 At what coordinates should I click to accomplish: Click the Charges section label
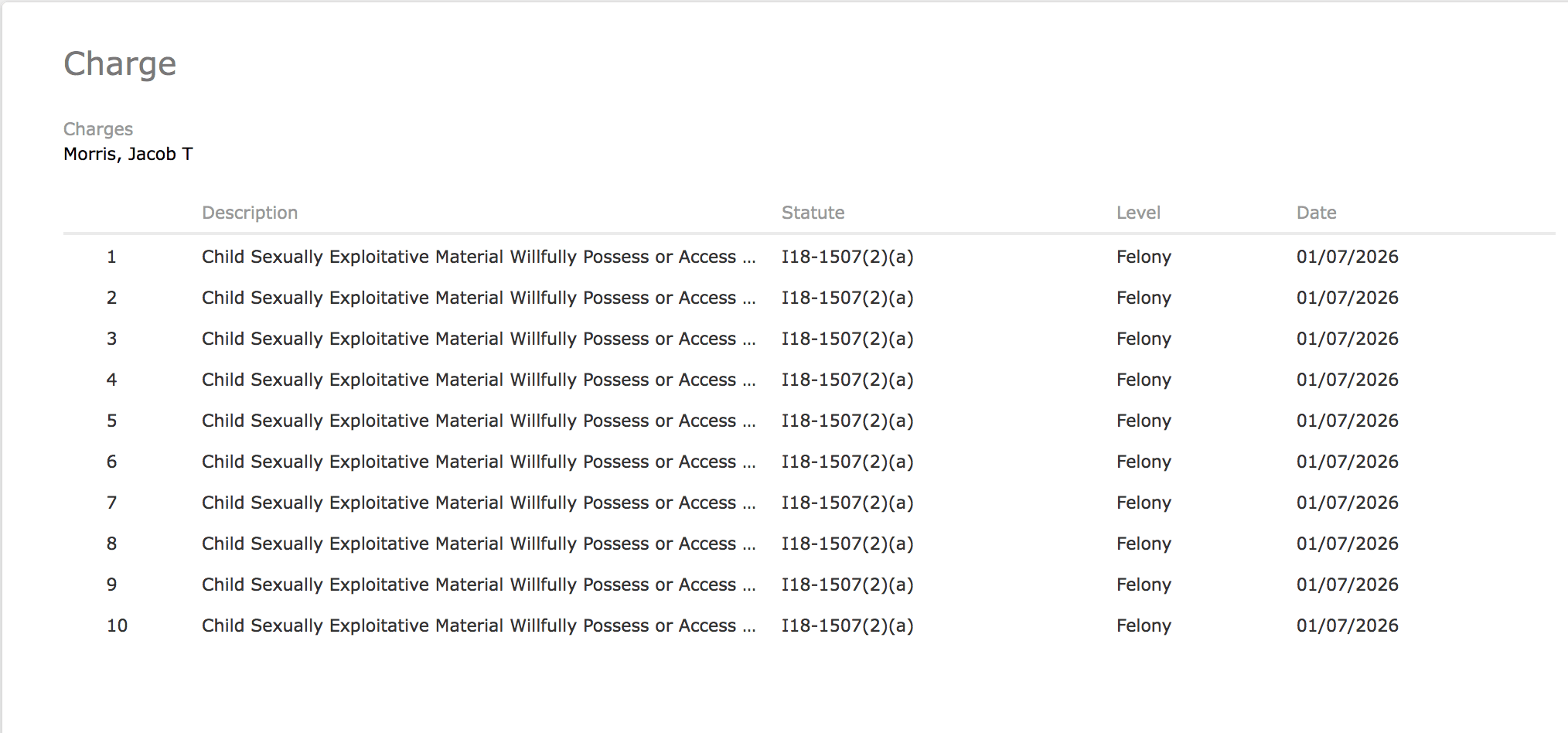[x=98, y=129]
